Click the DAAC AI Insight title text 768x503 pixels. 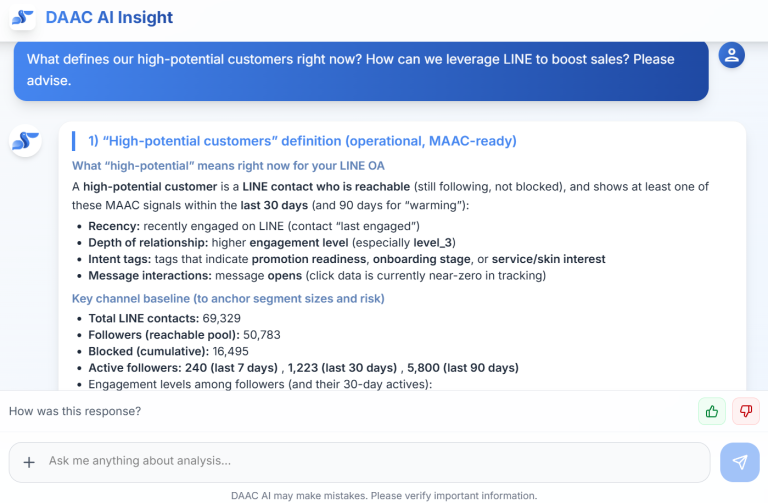point(109,17)
